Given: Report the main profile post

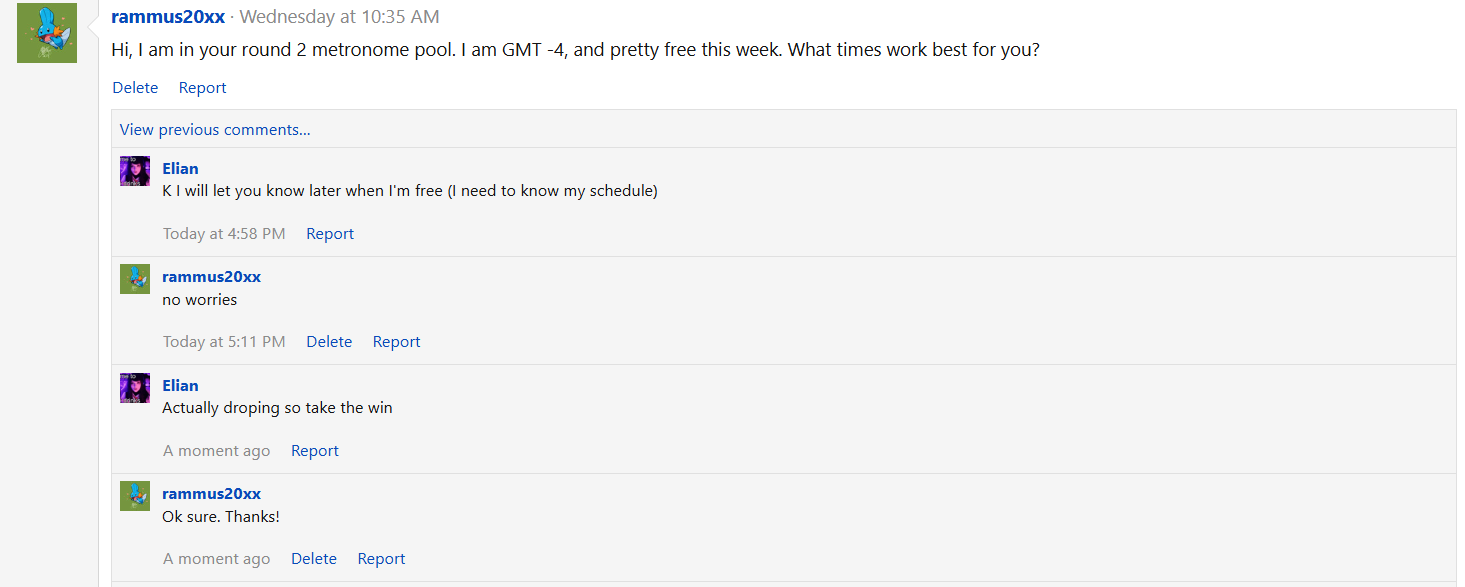Looking at the screenshot, I should click(x=203, y=88).
